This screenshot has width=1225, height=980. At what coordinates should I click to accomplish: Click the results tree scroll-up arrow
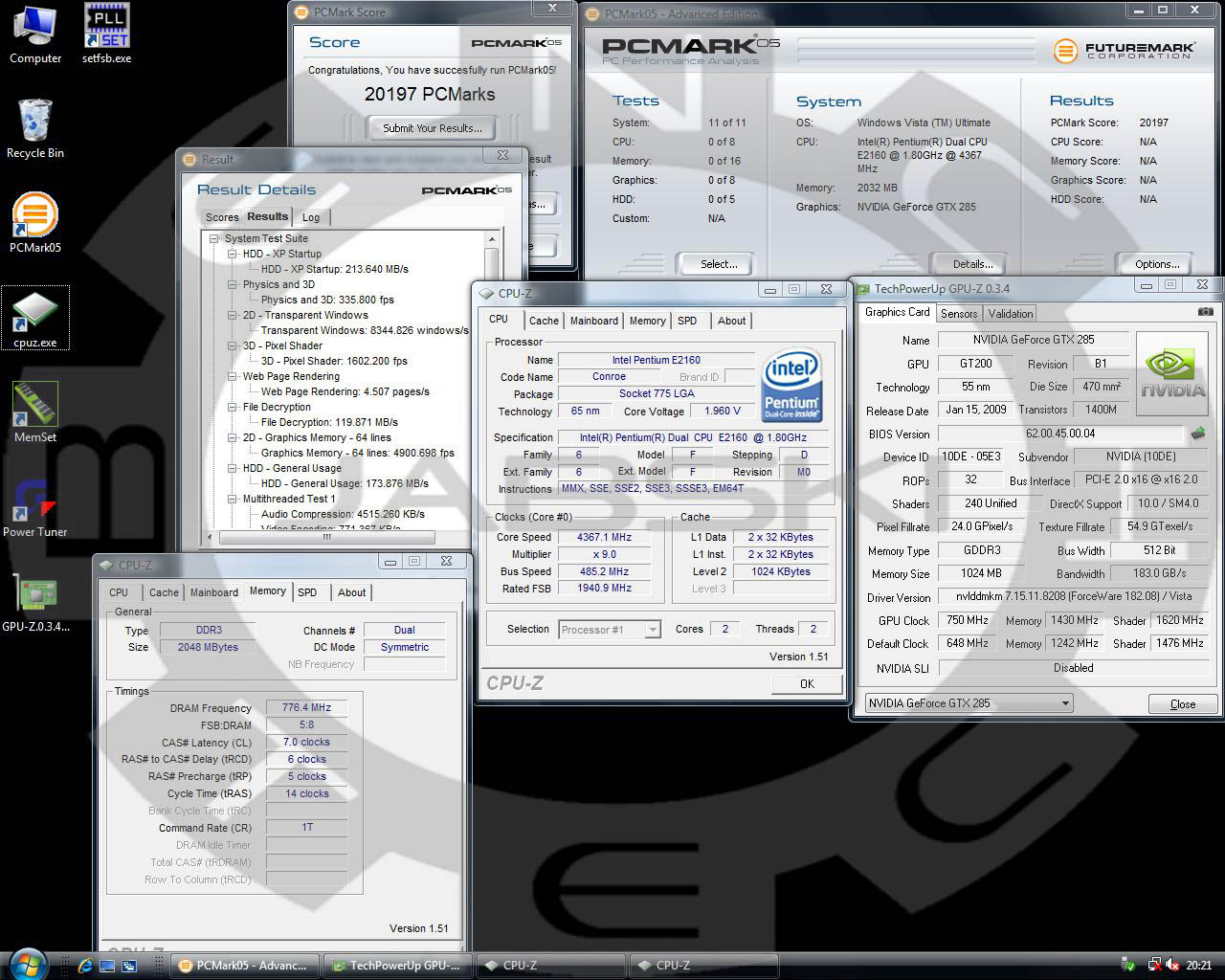click(x=493, y=239)
